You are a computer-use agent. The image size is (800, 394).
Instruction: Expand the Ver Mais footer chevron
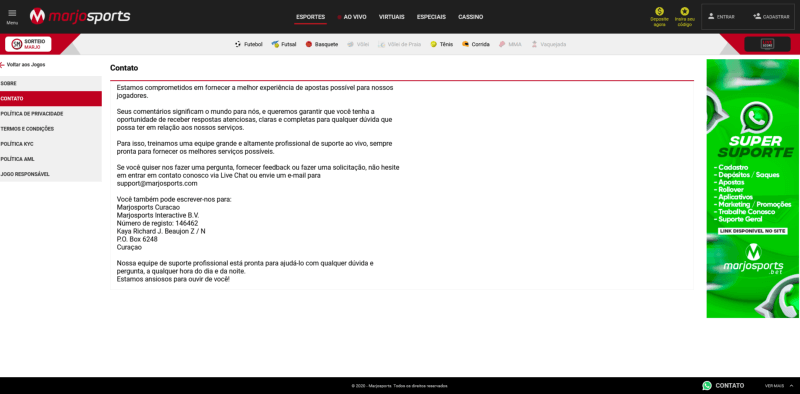[x=791, y=386]
